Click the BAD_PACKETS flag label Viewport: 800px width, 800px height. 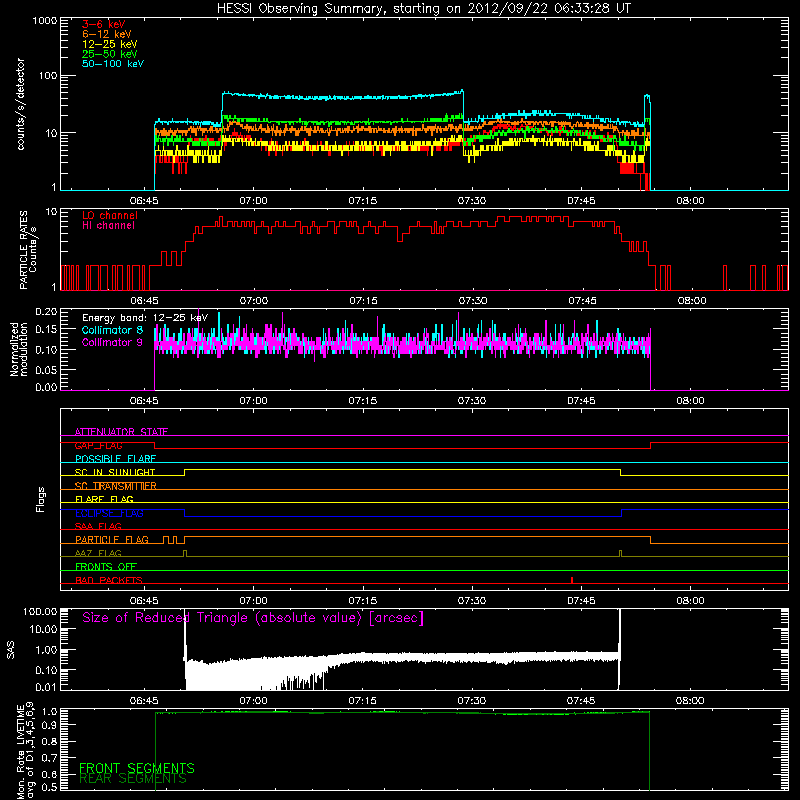coord(109,580)
